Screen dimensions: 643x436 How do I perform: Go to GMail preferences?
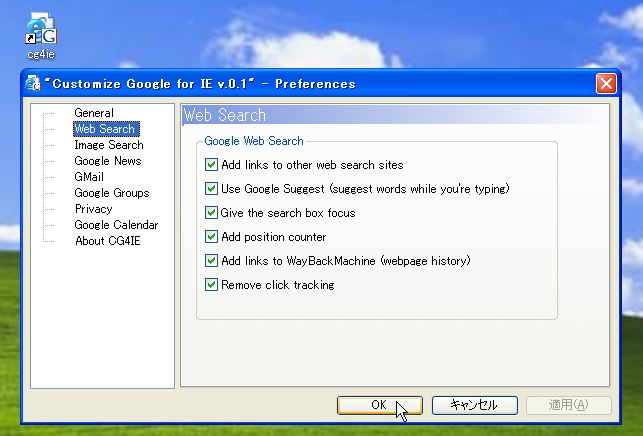coord(89,177)
